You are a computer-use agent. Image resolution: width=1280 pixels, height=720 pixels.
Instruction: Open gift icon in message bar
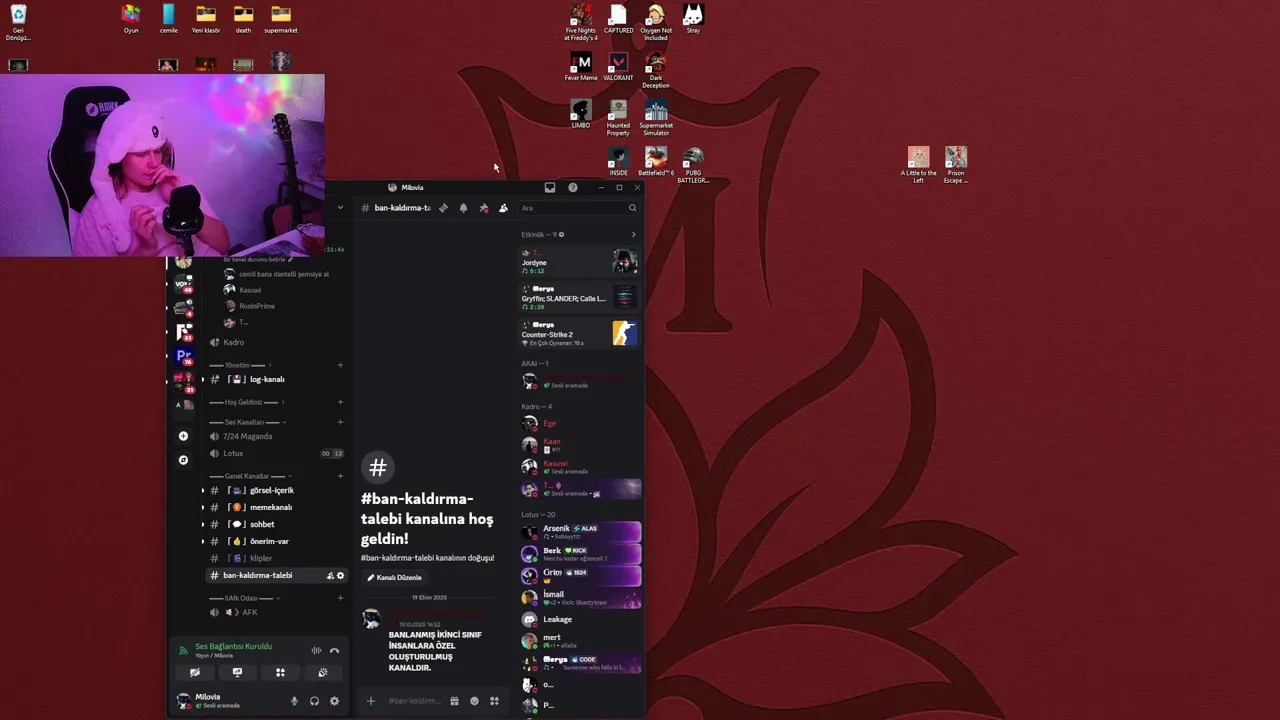point(454,701)
